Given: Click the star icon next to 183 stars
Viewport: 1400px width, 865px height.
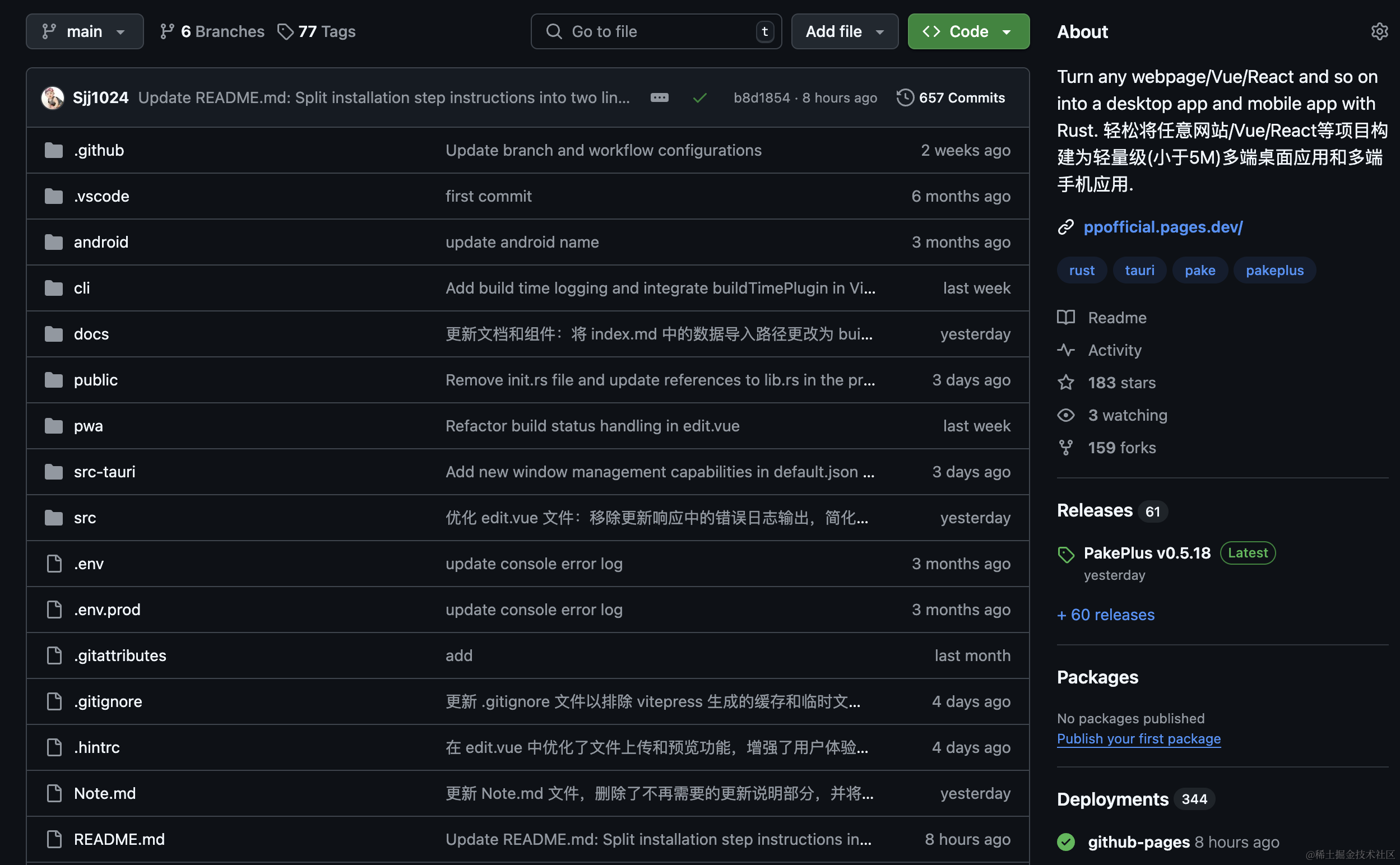Looking at the screenshot, I should click(x=1065, y=382).
